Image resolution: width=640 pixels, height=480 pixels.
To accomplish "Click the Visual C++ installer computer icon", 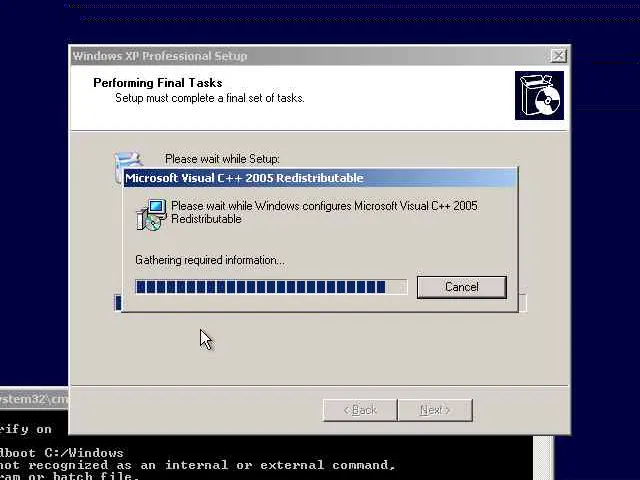I will [151, 214].
